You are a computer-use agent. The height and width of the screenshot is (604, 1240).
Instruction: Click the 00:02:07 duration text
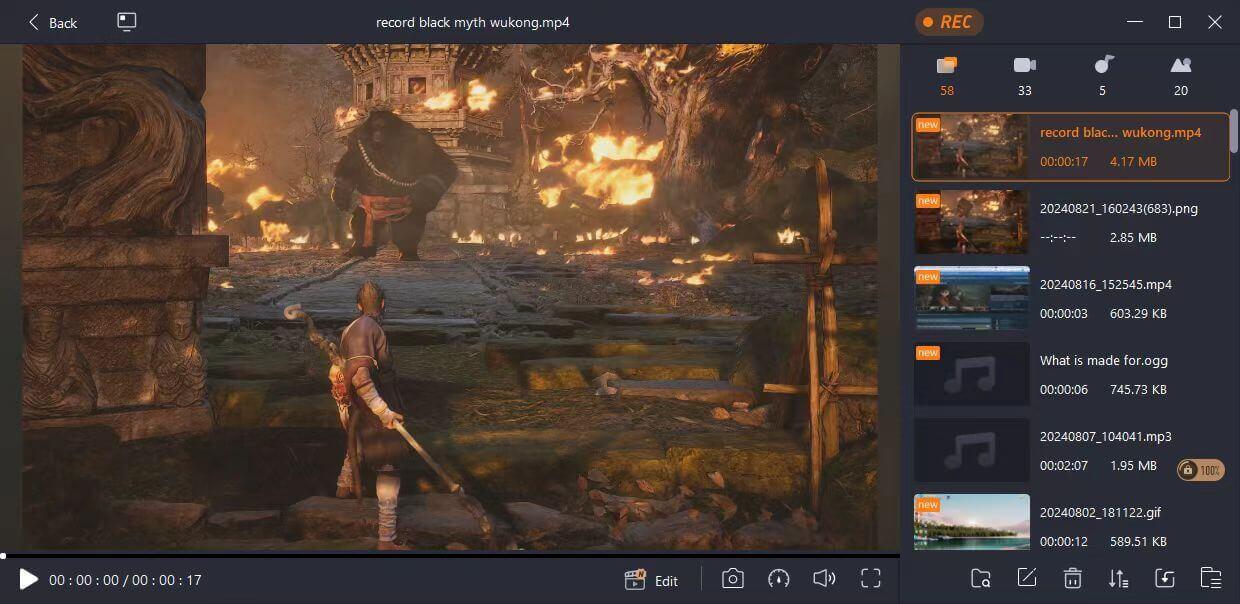(x=1064, y=465)
